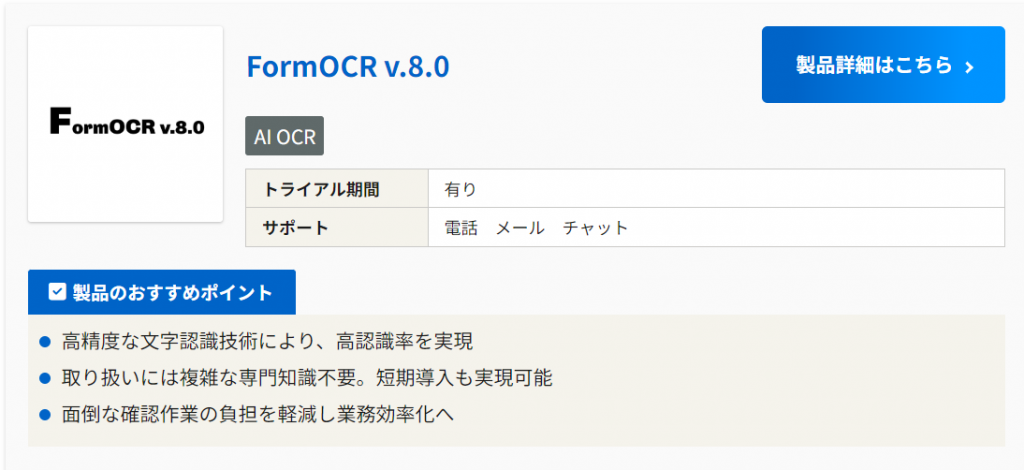Click the bullet dot before 面倒な確認作業

[x=44, y=413]
